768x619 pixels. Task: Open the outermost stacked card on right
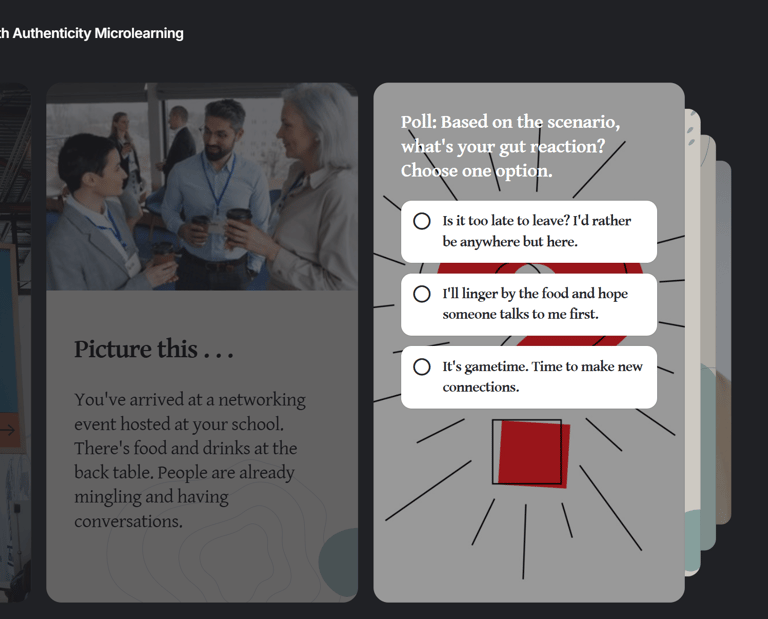point(723,343)
